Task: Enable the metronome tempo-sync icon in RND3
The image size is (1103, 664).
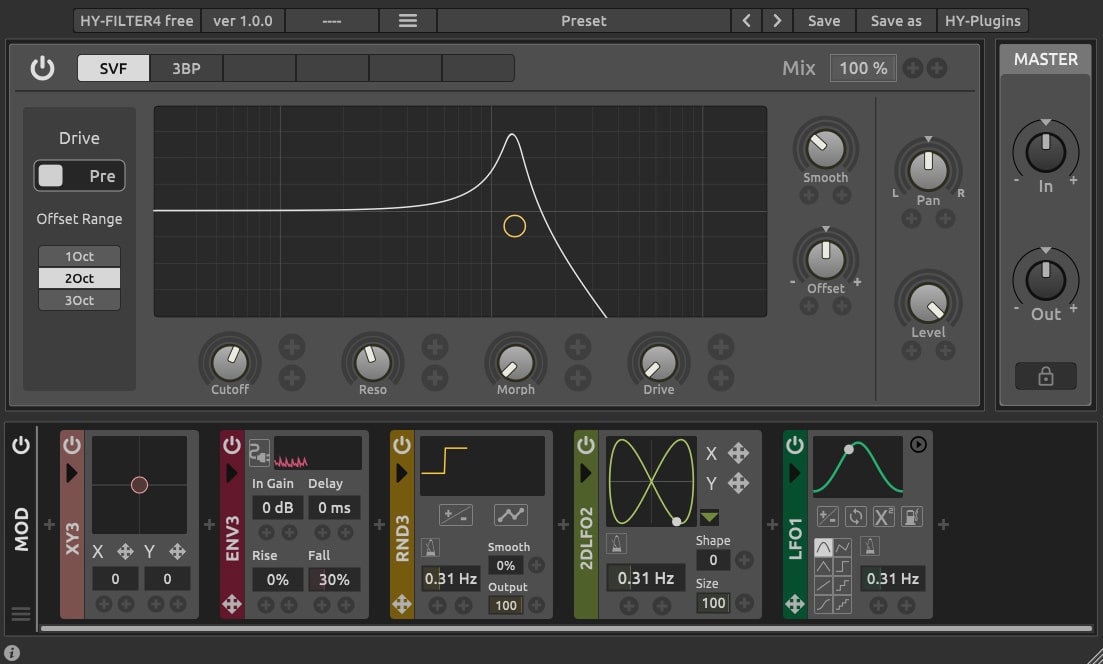Action: pos(431,547)
